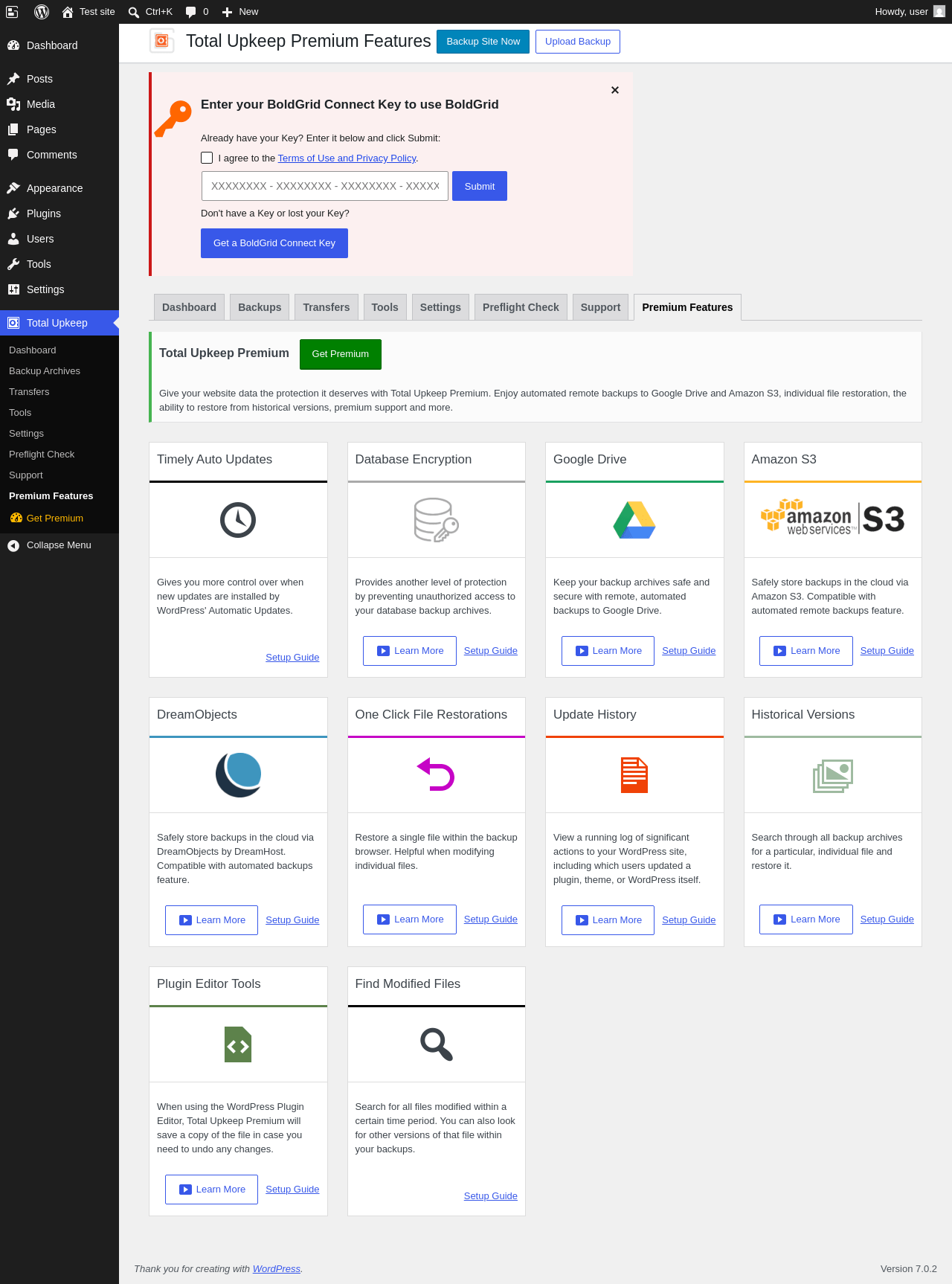Viewport: 952px width, 1284px height.
Task: Open the Test site home icon
Action: coord(68,12)
